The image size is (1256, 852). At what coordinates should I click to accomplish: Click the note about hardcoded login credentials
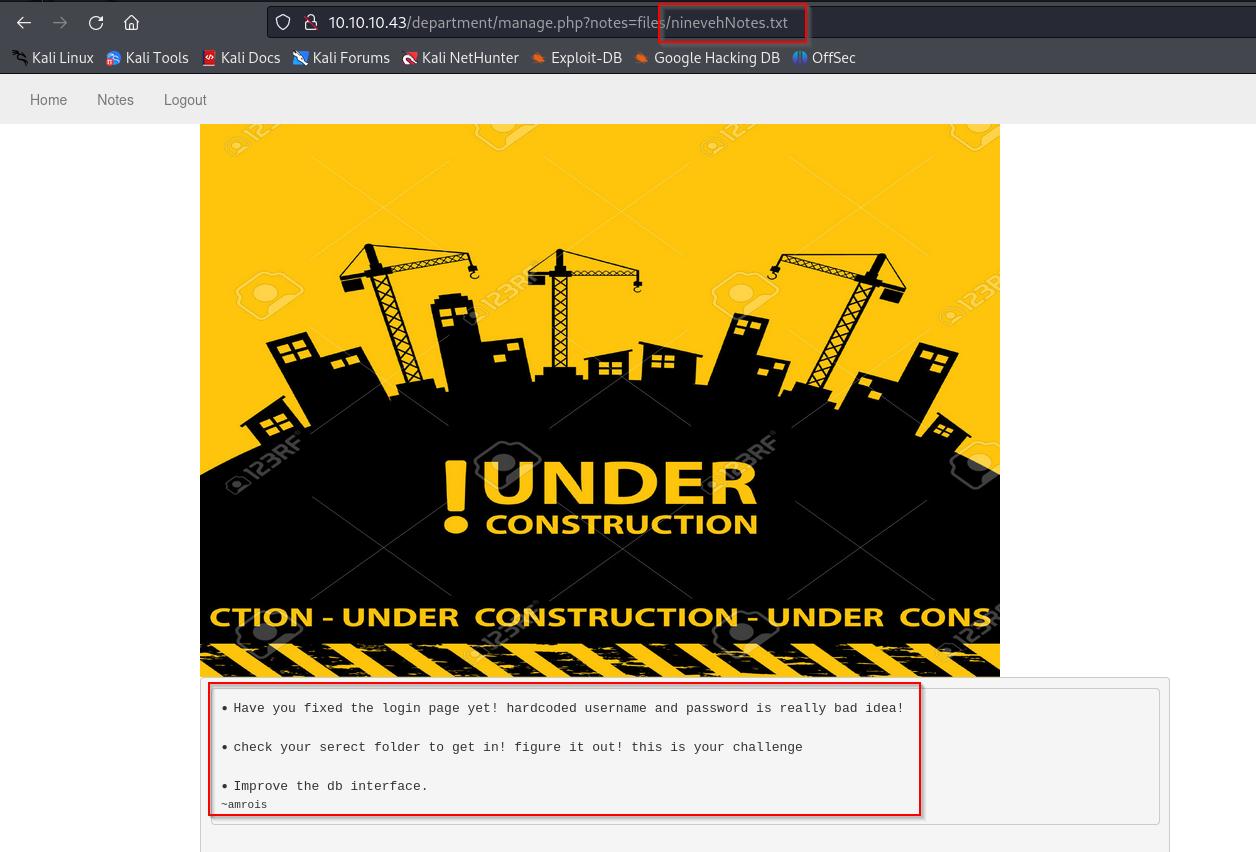click(x=568, y=708)
